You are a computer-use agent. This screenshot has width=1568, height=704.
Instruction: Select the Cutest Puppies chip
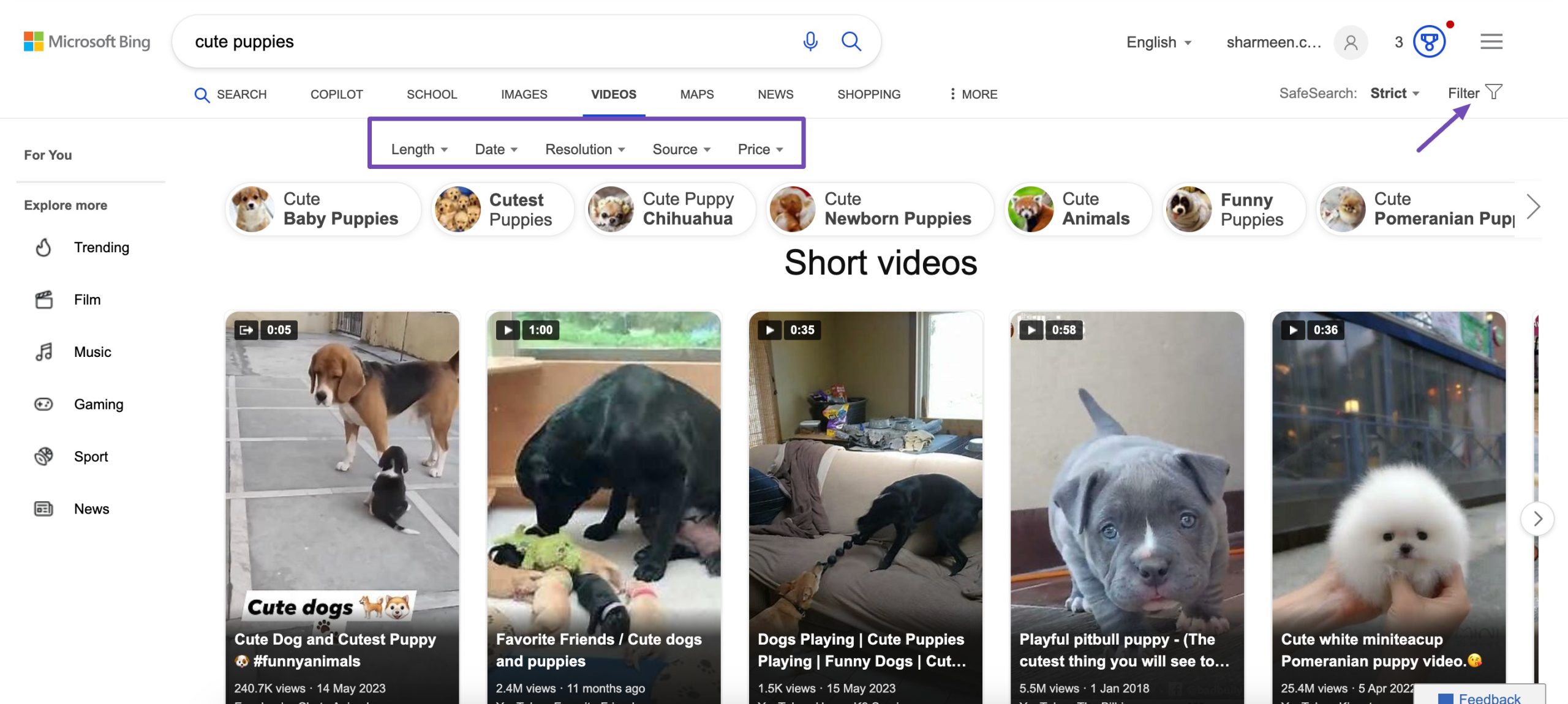coord(502,209)
